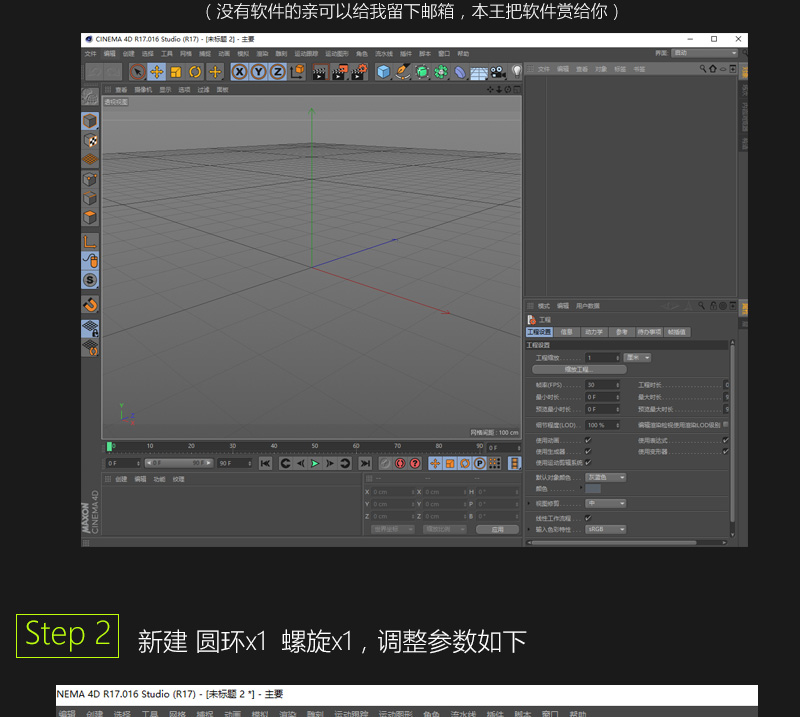Select model mode cube icon

[90, 121]
